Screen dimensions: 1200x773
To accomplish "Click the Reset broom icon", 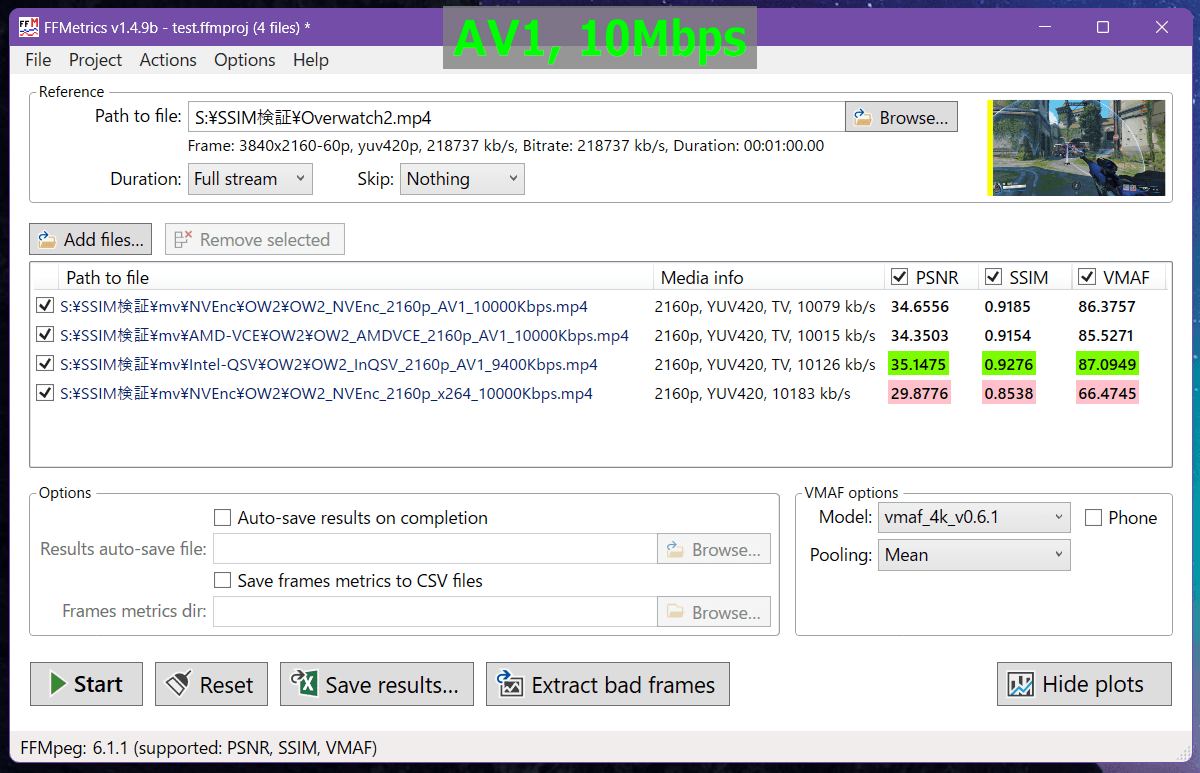I will 180,685.
